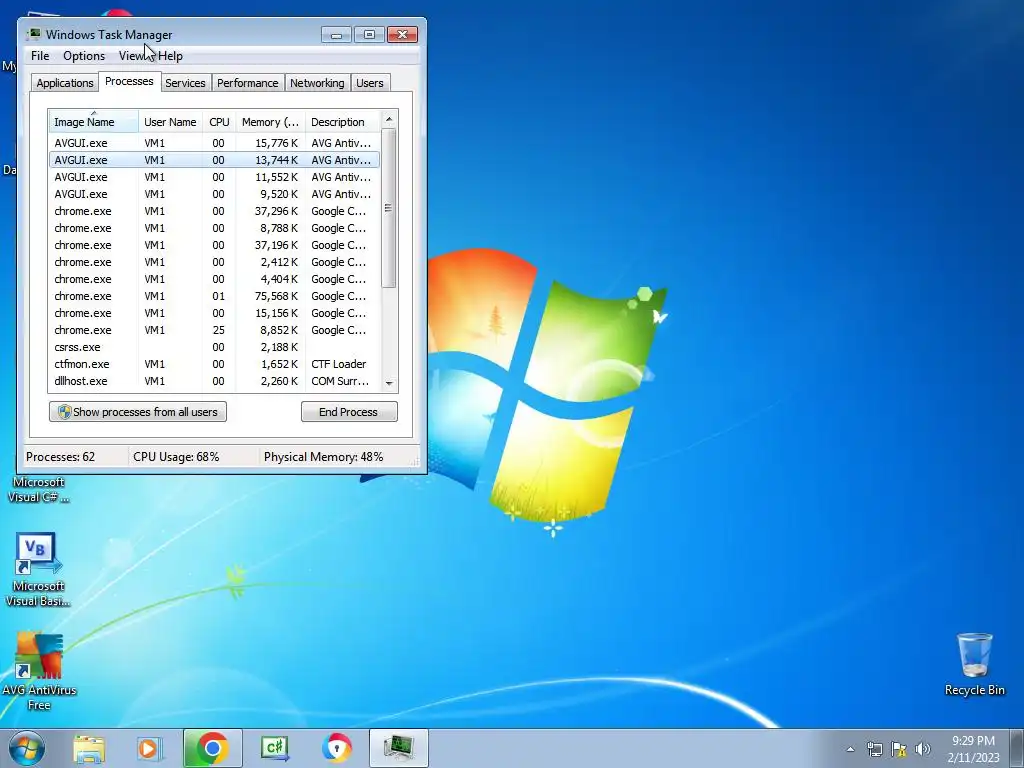1024x768 pixels.
Task: Click Show processes from all users
Action: coord(138,412)
